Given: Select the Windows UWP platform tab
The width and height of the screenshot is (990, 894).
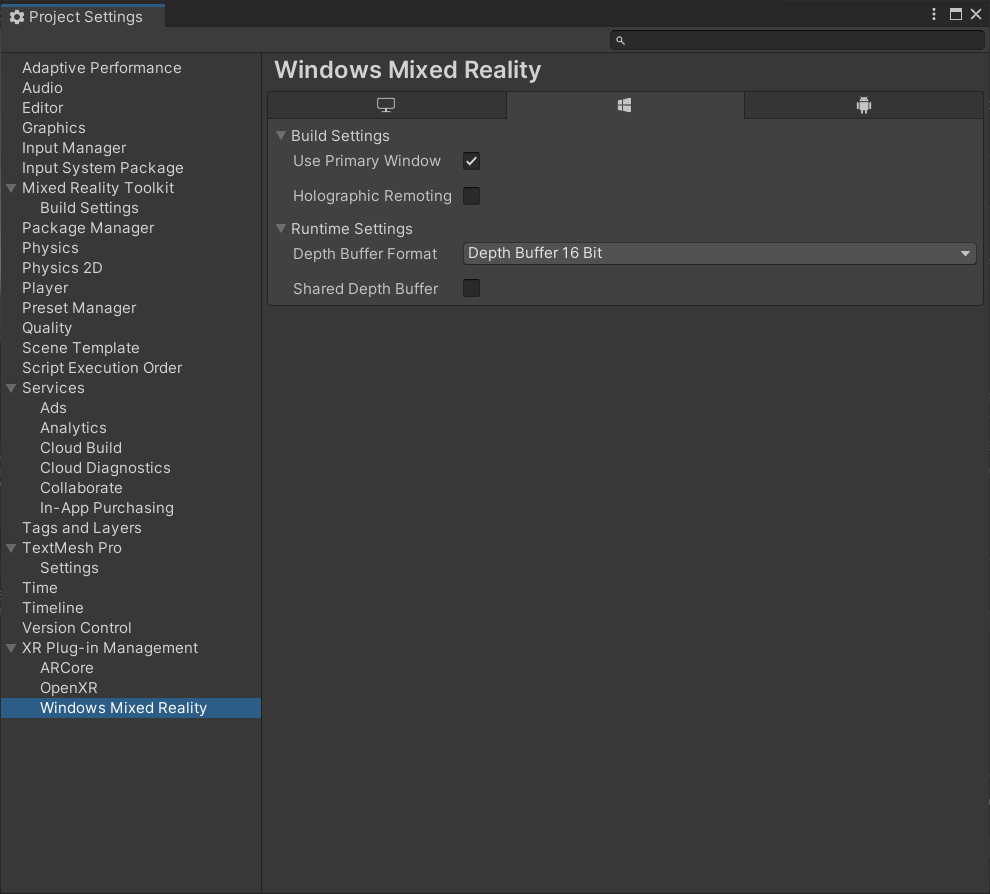Looking at the screenshot, I should tap(624, 104).
